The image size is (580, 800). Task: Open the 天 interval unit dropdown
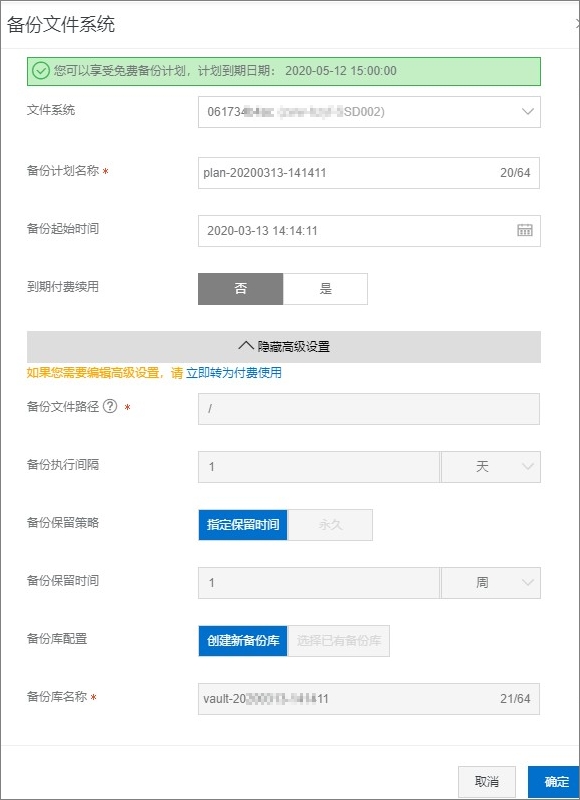coord(491,467)
